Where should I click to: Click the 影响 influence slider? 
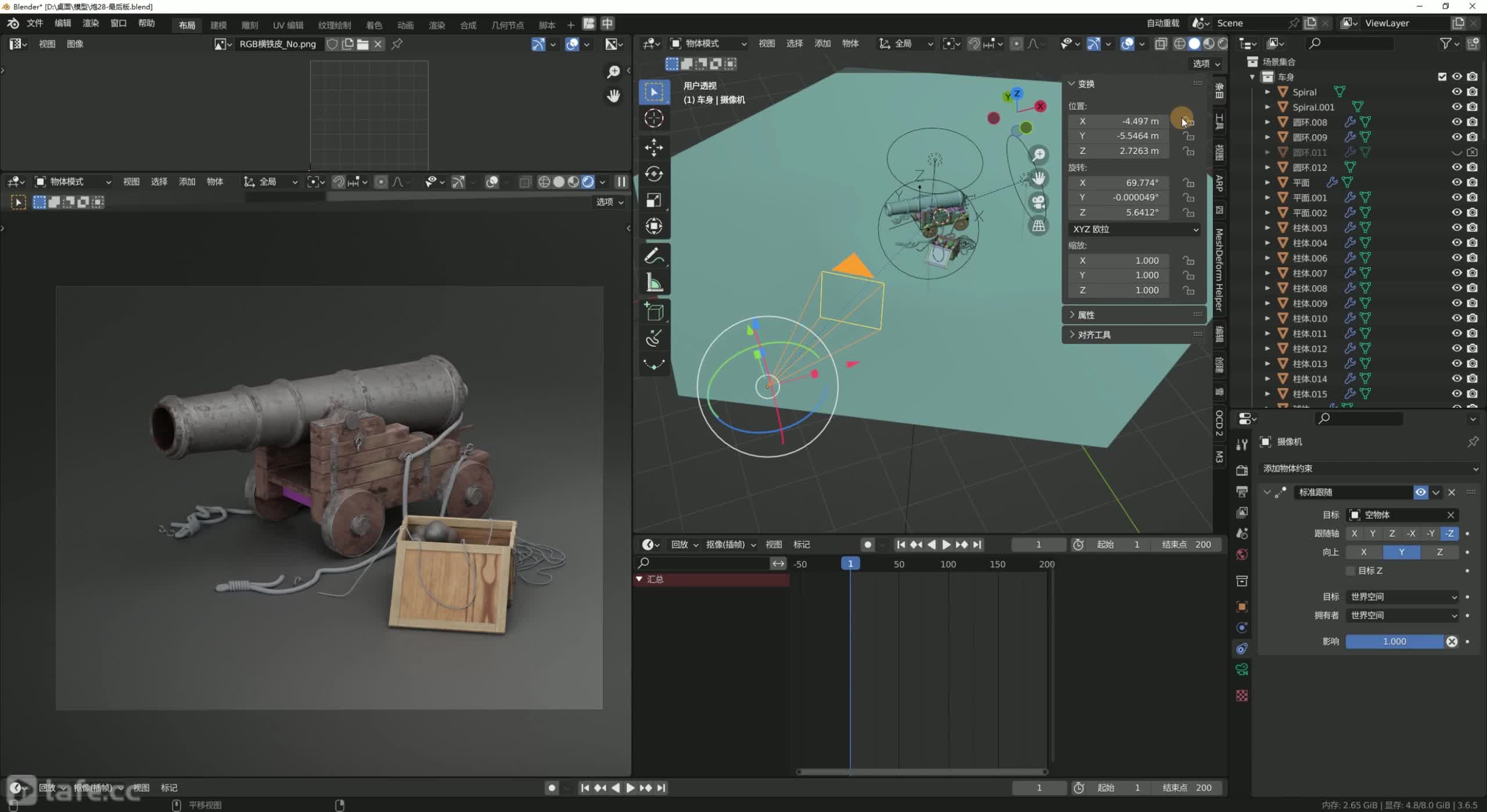(1395, 642)
